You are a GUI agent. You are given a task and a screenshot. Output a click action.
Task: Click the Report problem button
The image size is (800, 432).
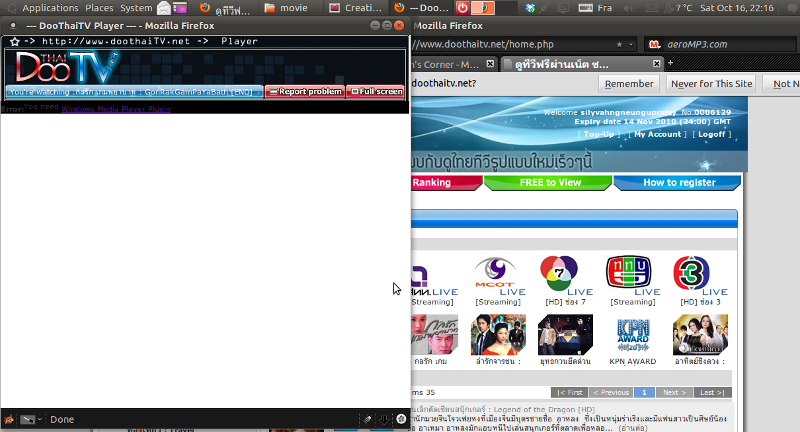305,92
